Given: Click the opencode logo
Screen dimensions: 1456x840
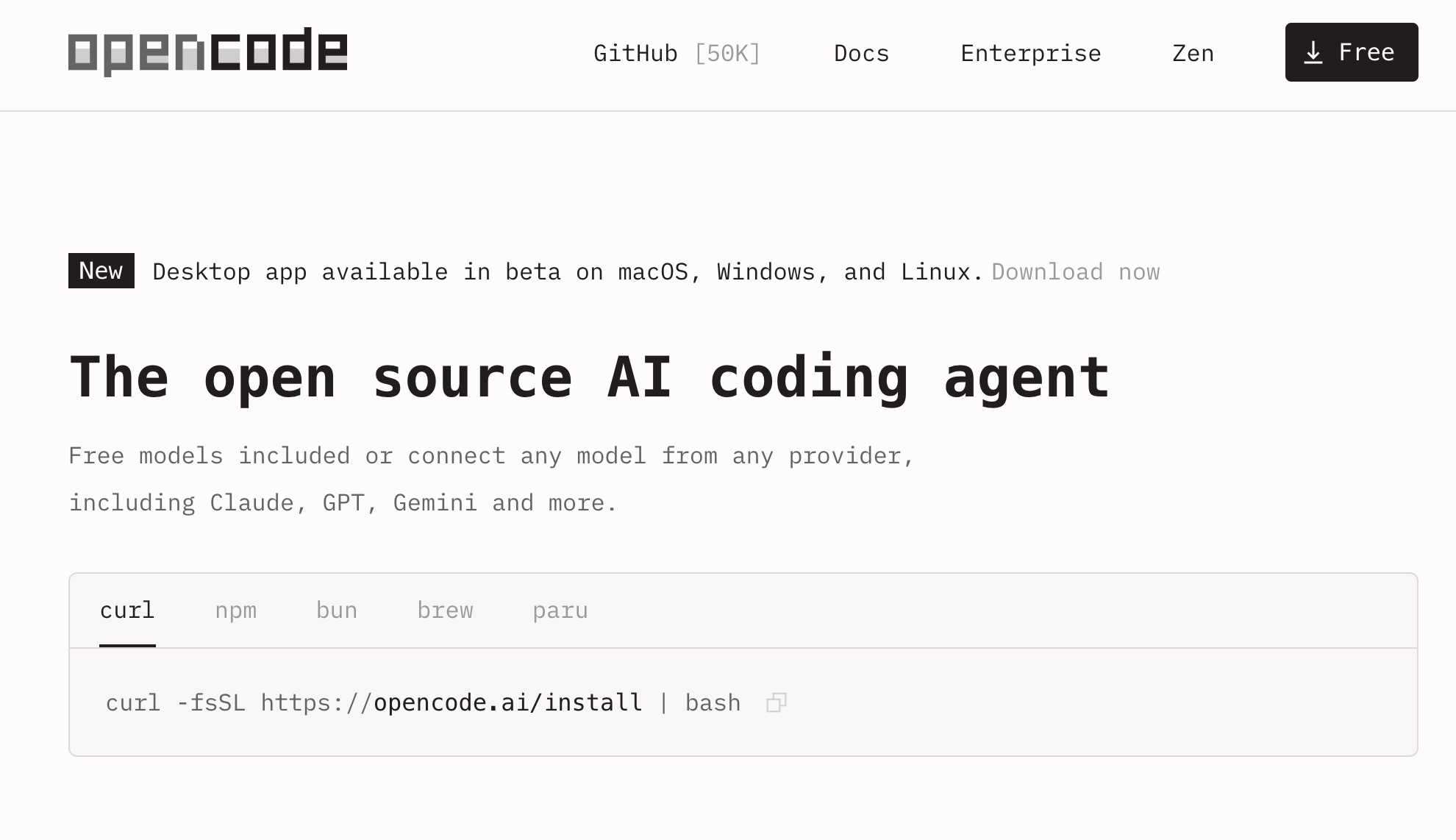Looking at the screenshot, I should click(207, 50).
